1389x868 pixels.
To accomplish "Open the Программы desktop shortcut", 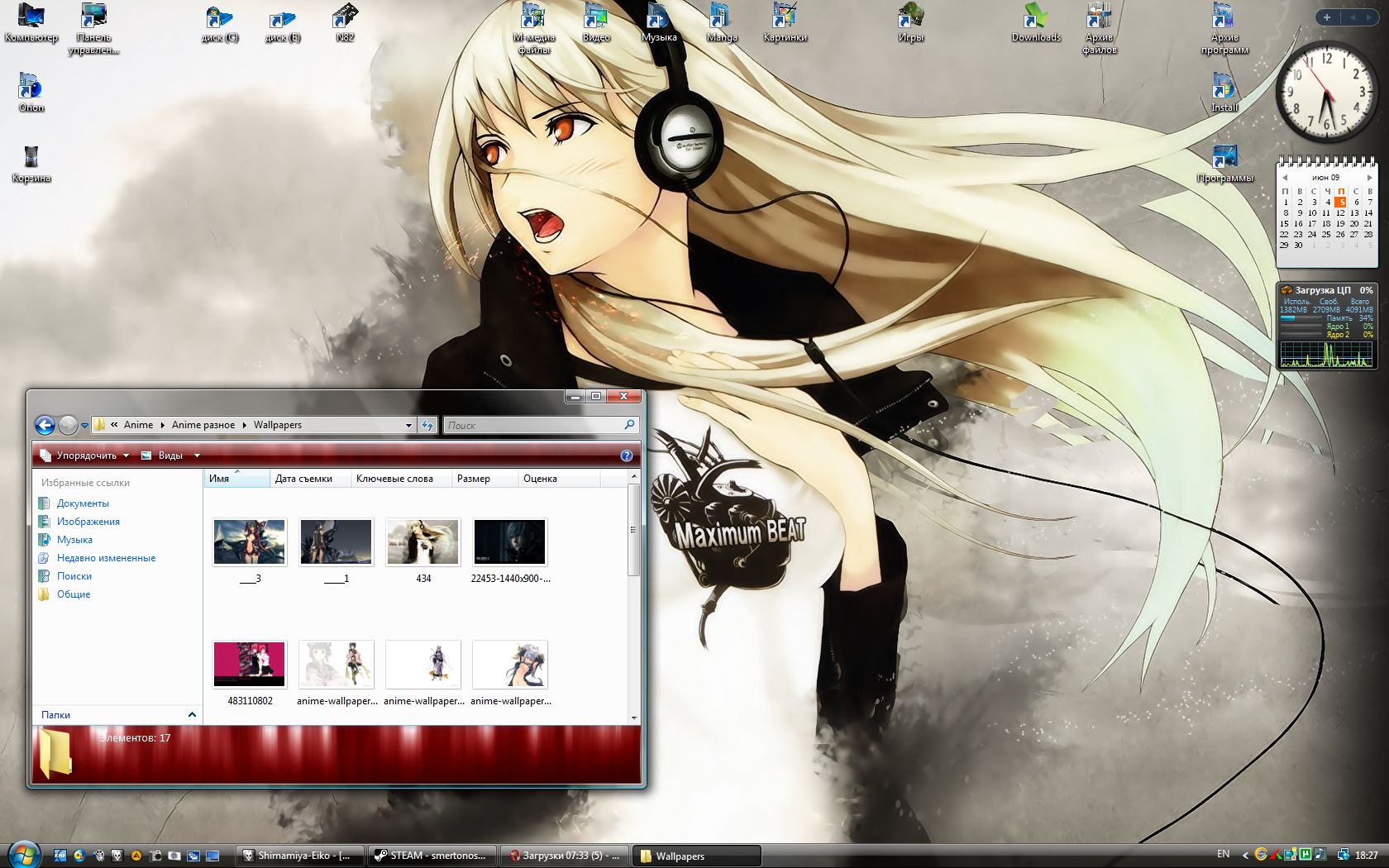I will 1224,164.
